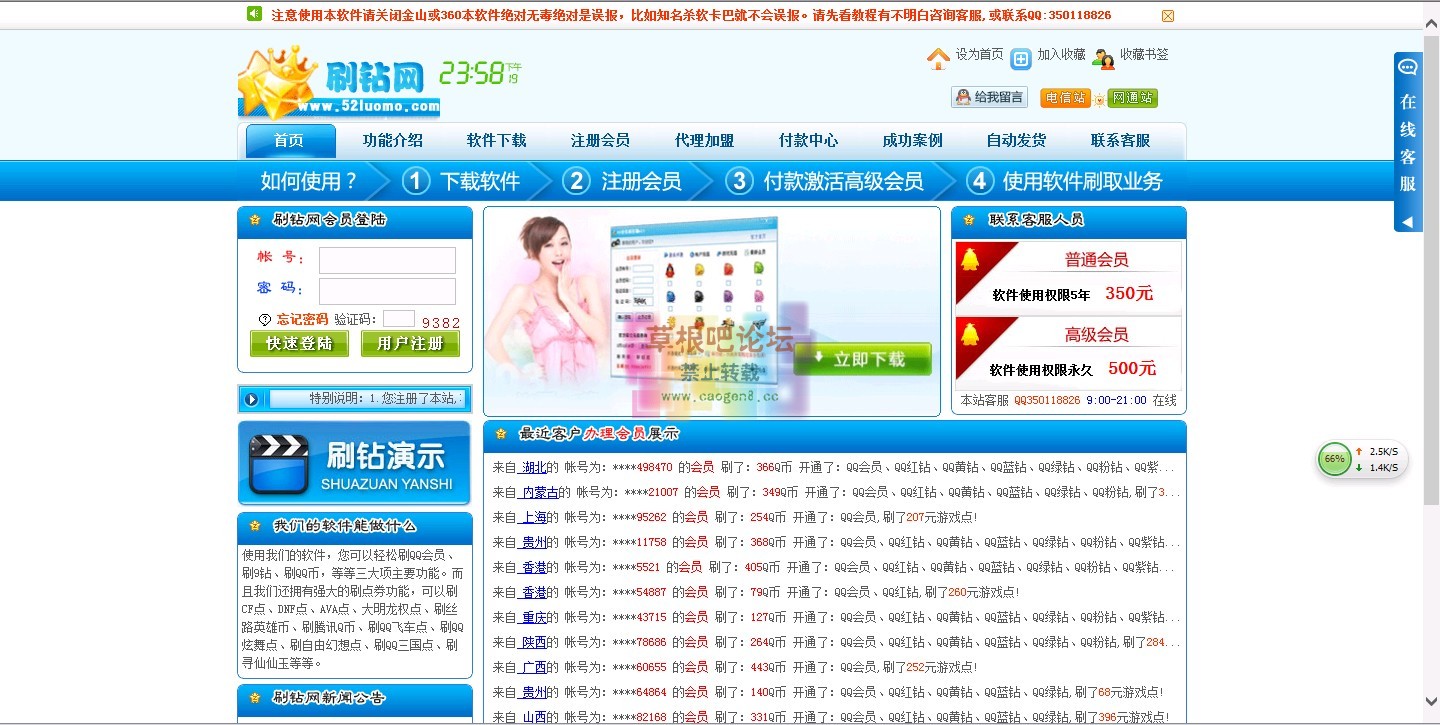Click the house icon to set homepage
1440x725 pixels.
click(x=938, y=59)
